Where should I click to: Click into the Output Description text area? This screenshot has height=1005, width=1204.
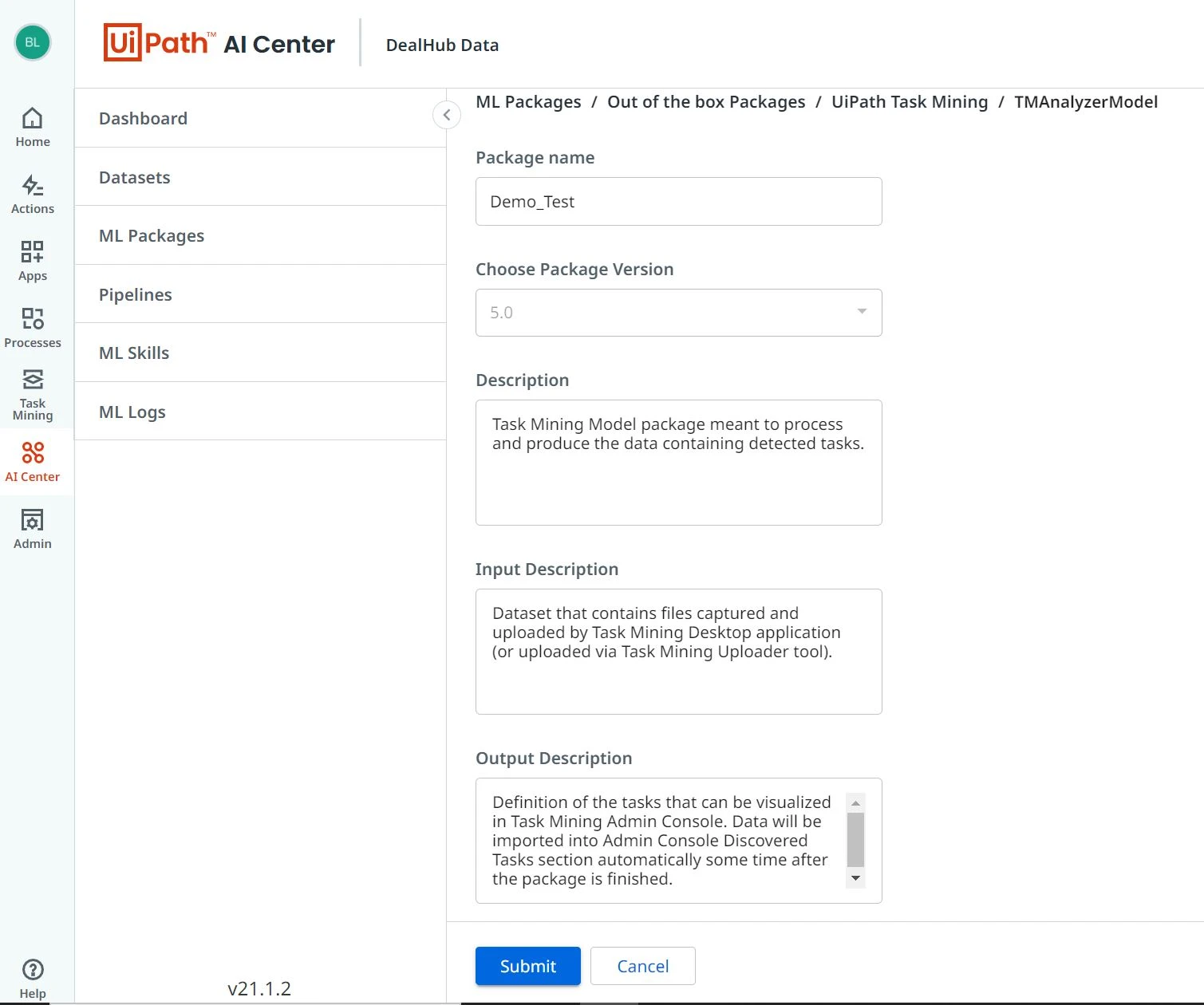pyautogui.click(x=679, y=841)
